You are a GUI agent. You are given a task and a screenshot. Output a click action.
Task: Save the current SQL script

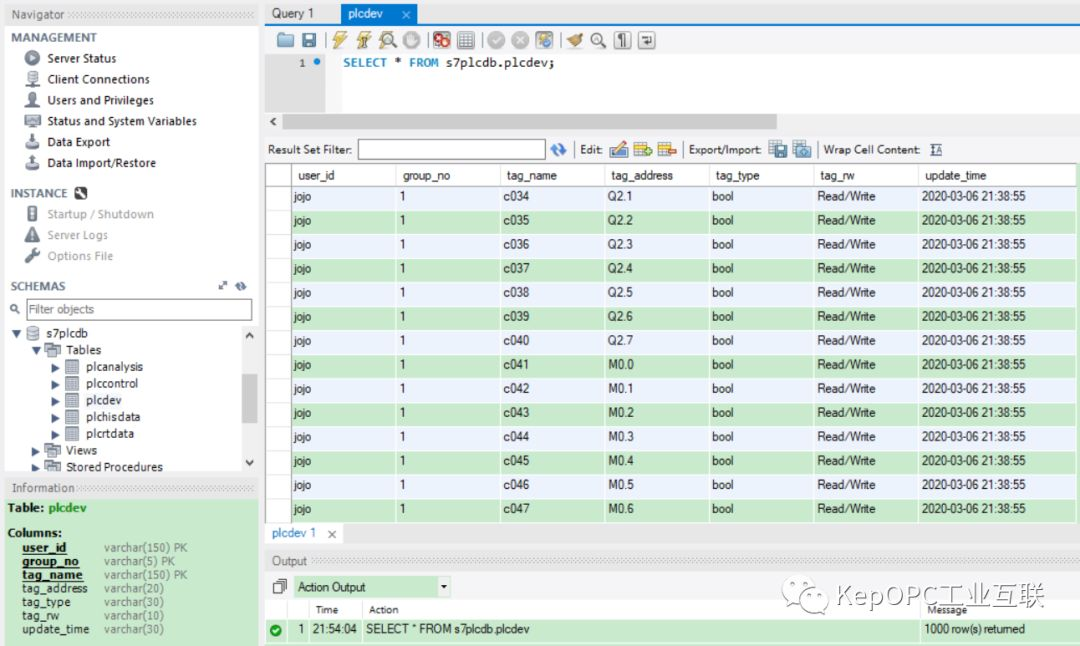pyautogui.click(x=310, y=40)
